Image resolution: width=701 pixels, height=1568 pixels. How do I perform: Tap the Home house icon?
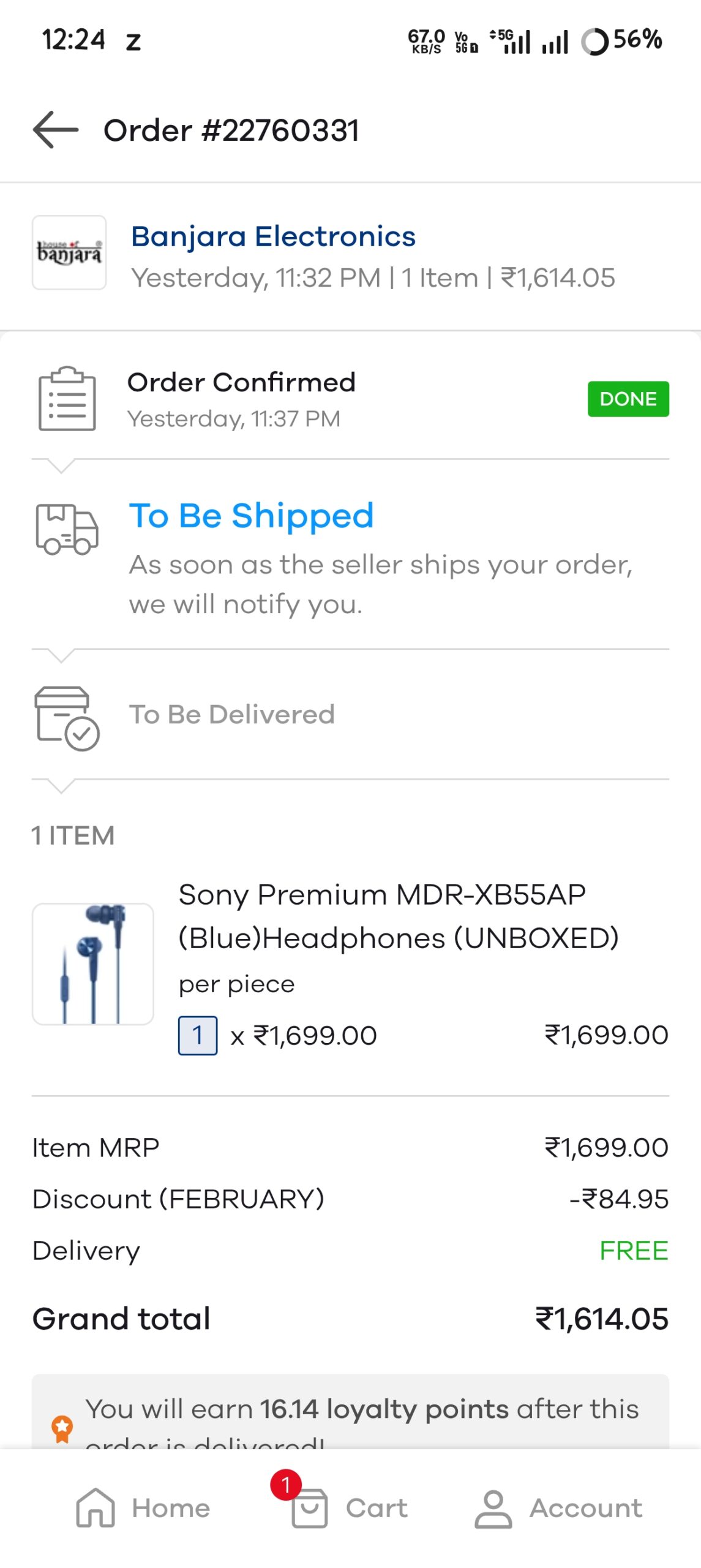click(96, 1508)
